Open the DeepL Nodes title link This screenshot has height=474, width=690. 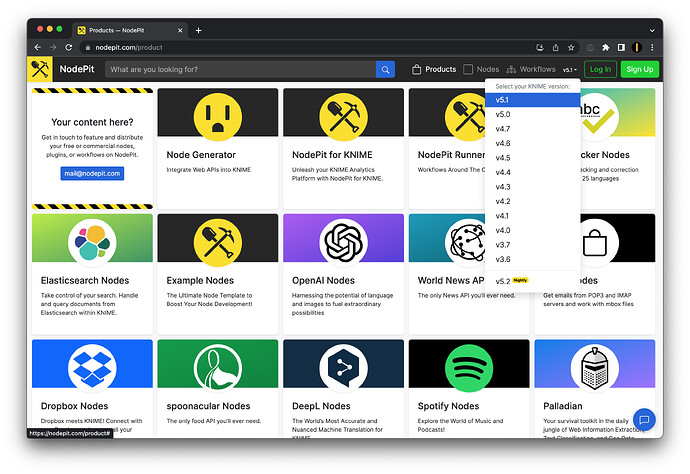tap(321, 406)
